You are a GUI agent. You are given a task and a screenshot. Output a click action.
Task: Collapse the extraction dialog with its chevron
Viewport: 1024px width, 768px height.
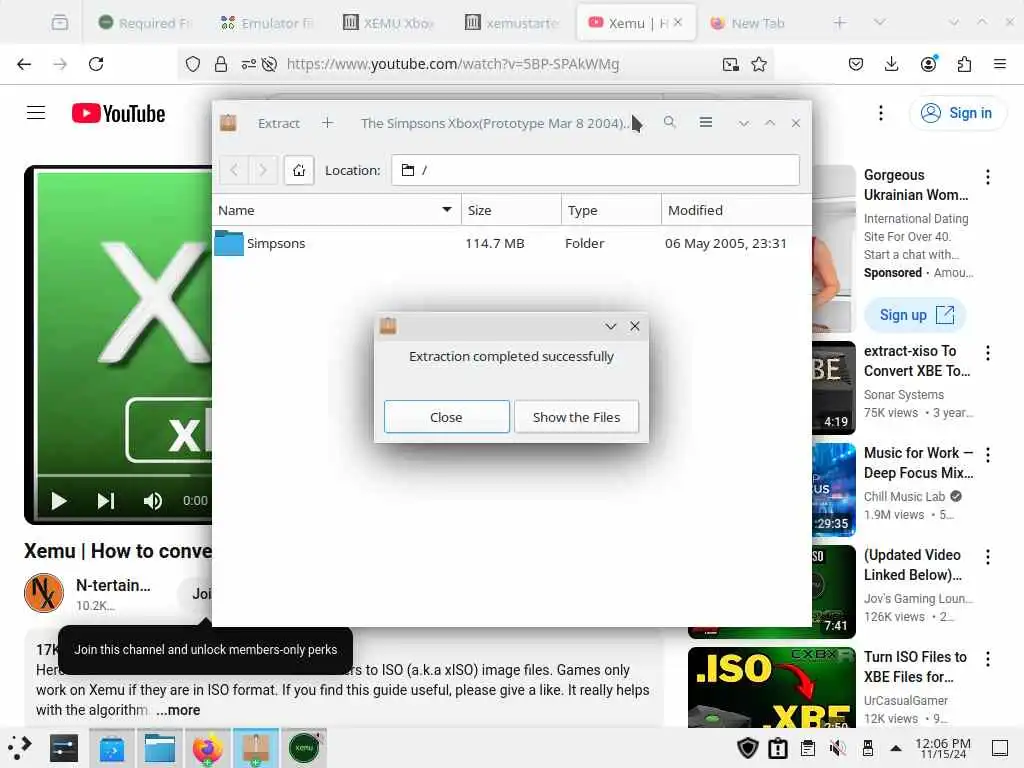click(x=611, y=326)
